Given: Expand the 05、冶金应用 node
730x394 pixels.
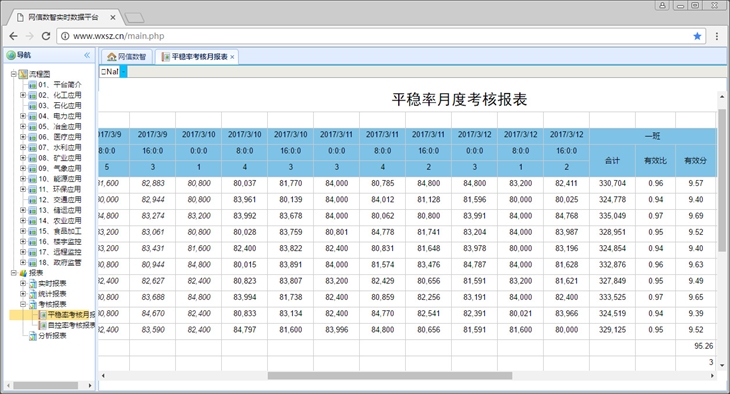Looking at the screenshot, I should (x=23, y=126).
